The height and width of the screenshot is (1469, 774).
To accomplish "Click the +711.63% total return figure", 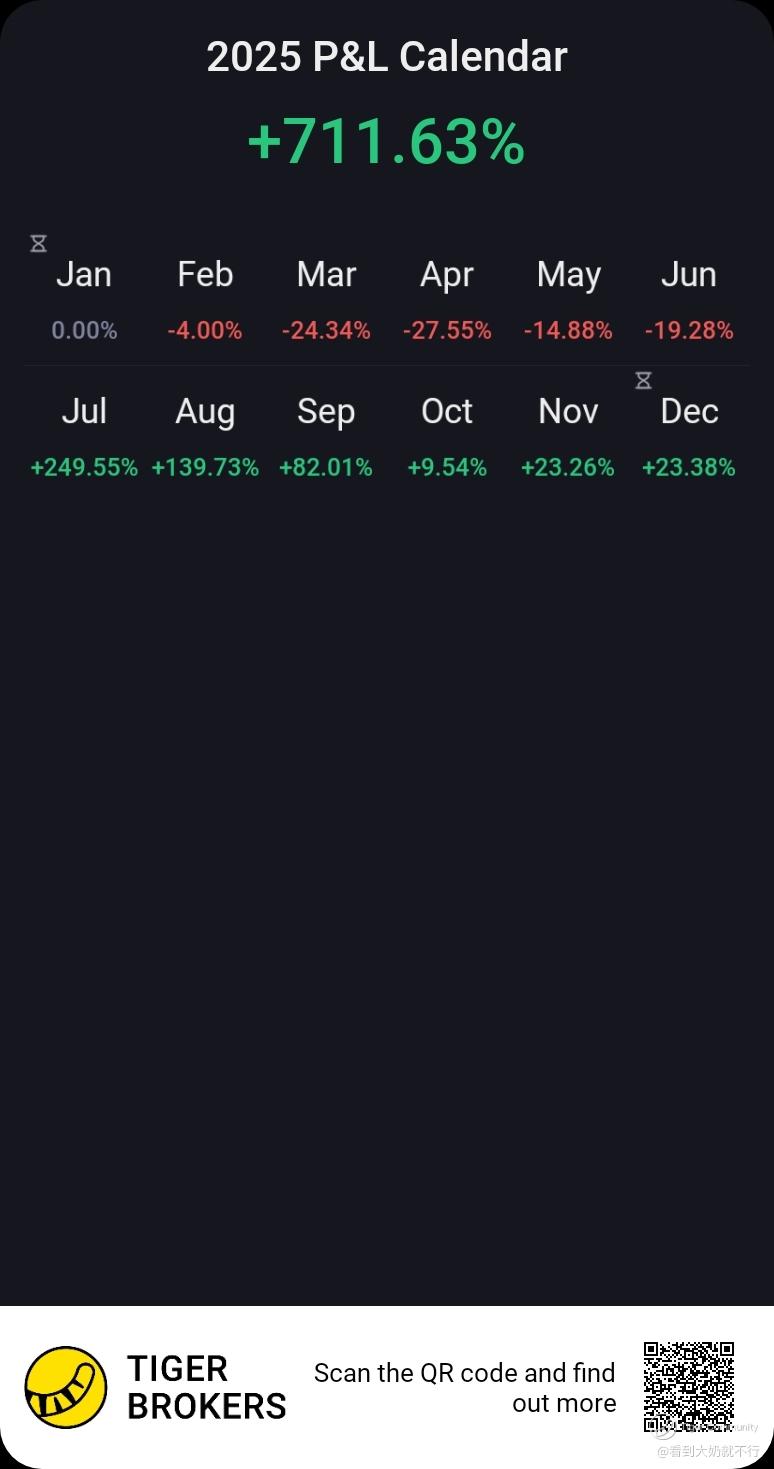I will point(386,142).
